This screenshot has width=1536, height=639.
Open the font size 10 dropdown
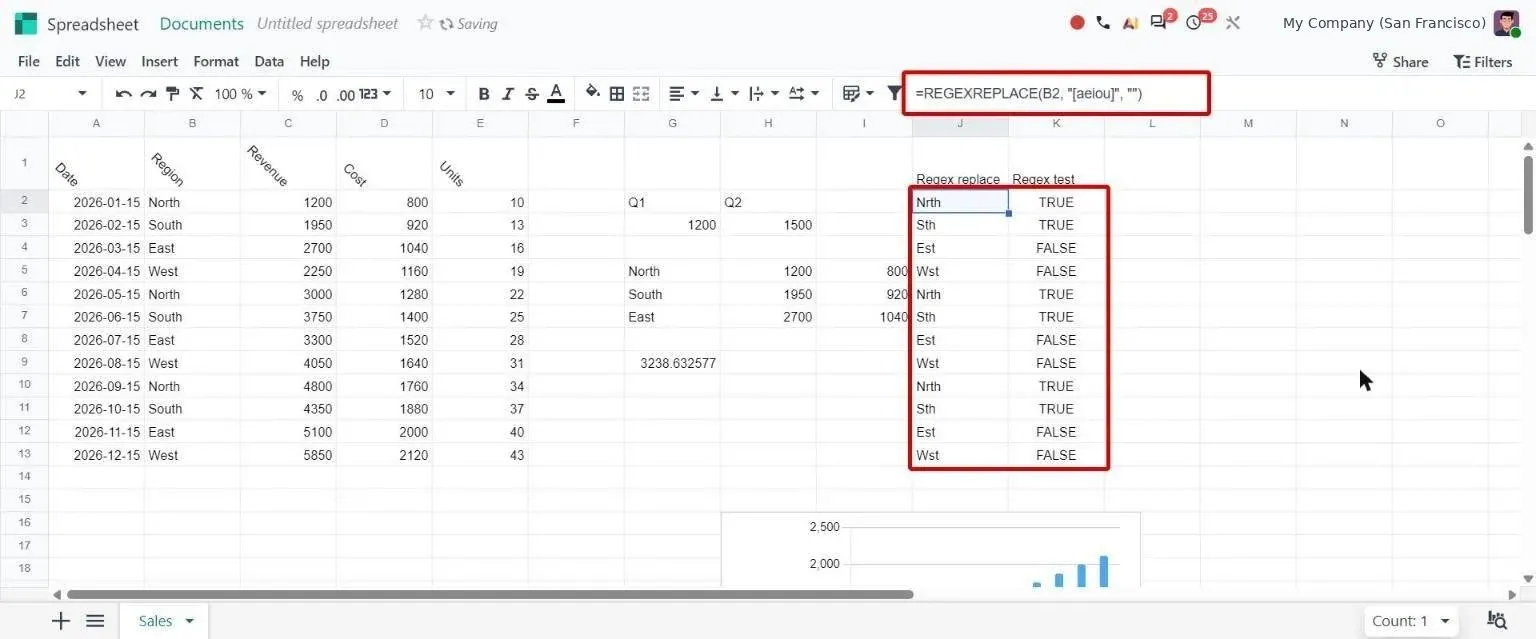[436, 94]
